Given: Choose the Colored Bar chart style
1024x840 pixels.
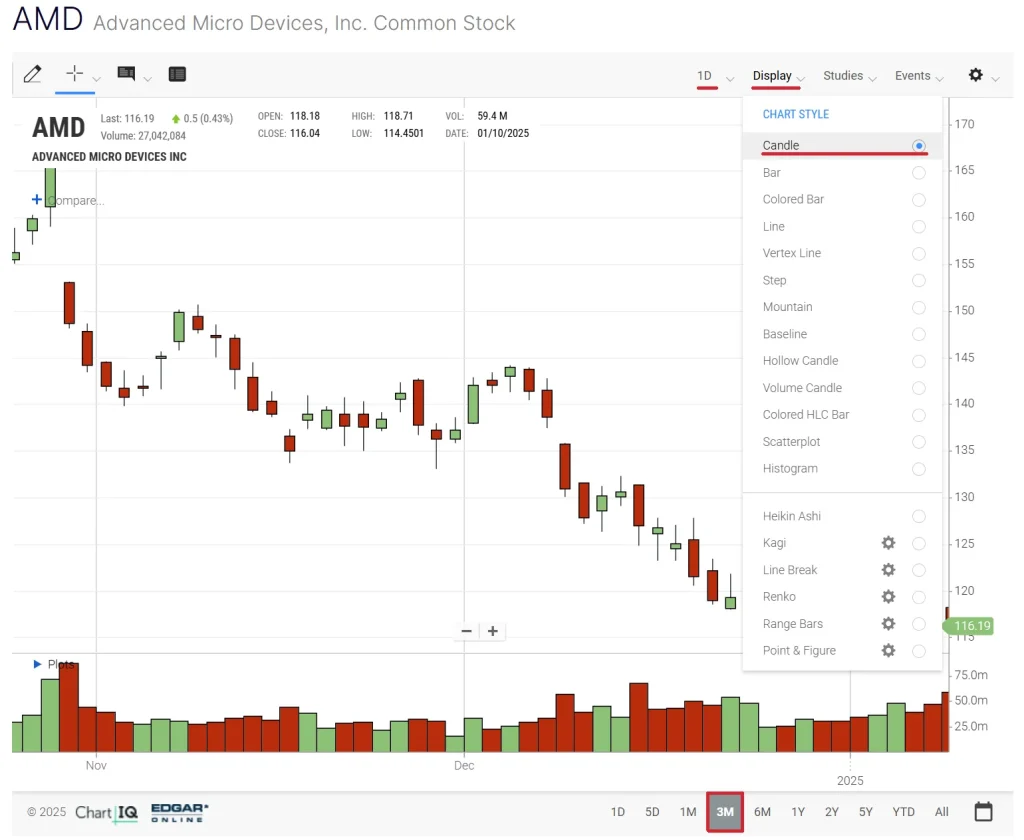Looking at the screenshot, I should click(842, 199).
